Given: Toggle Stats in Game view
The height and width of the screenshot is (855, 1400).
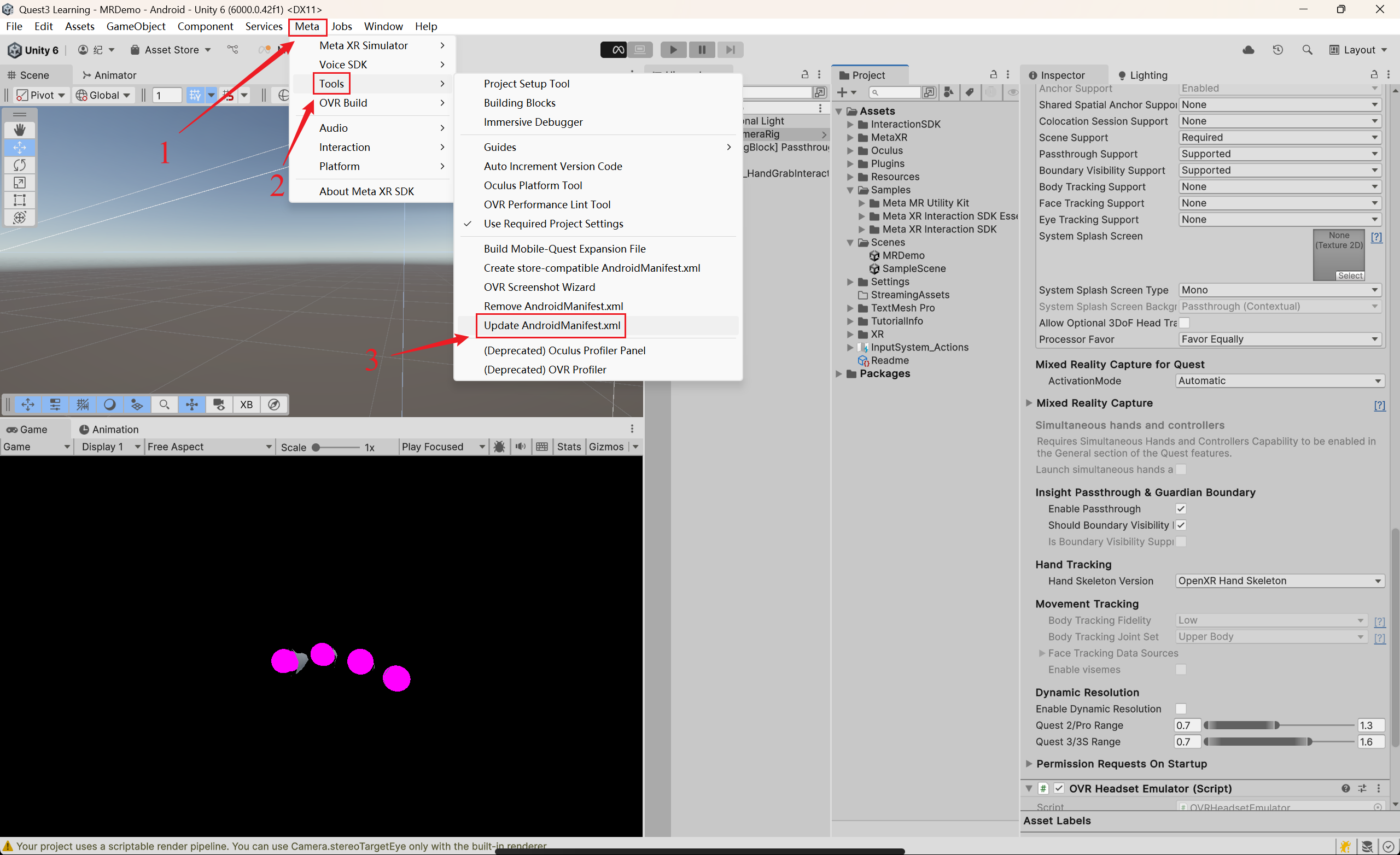Looking at the screenshot, I should [x=568, y=447].
